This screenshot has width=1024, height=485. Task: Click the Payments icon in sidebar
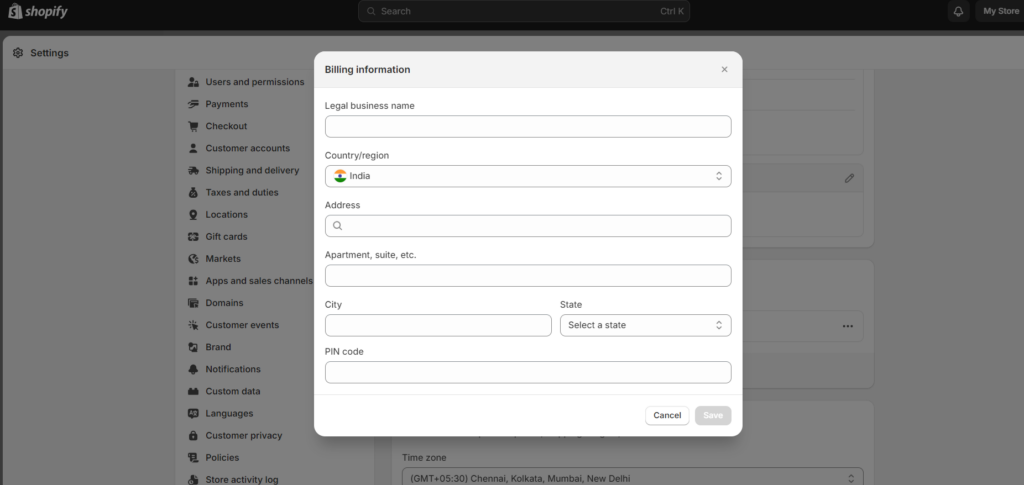[x=193, y=104]
